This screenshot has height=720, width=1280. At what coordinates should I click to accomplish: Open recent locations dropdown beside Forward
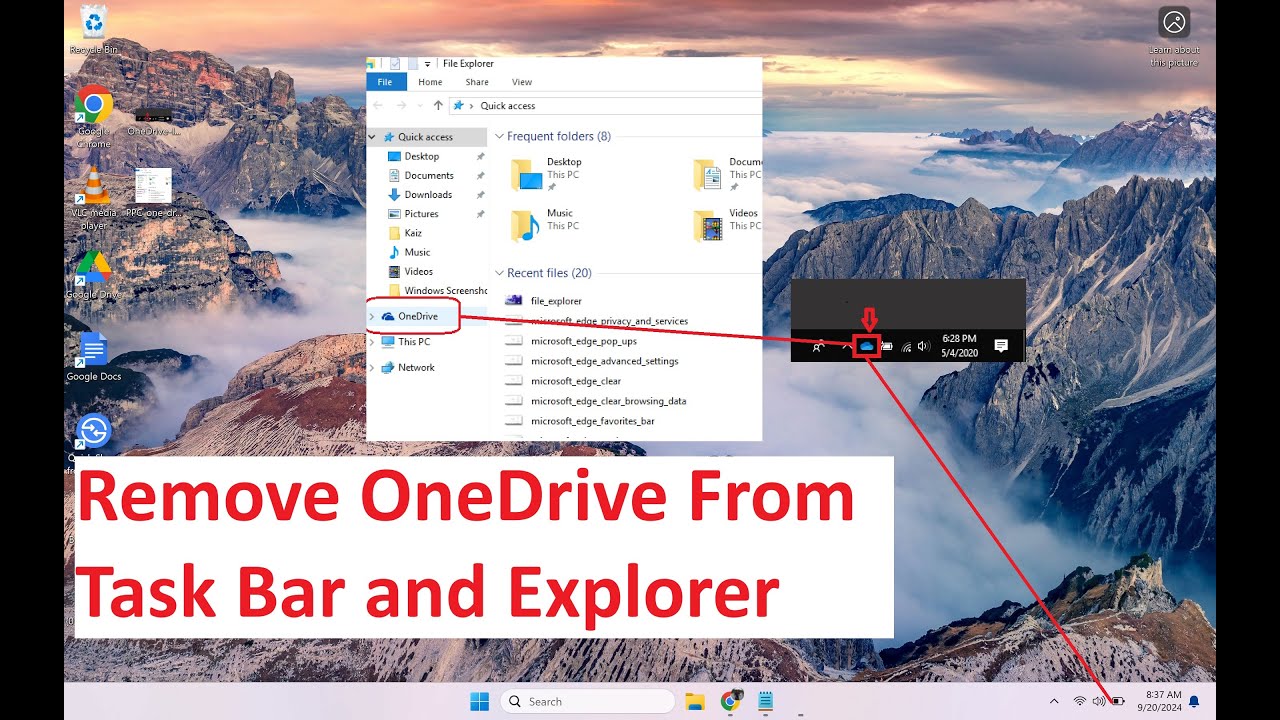coord(419,105)
